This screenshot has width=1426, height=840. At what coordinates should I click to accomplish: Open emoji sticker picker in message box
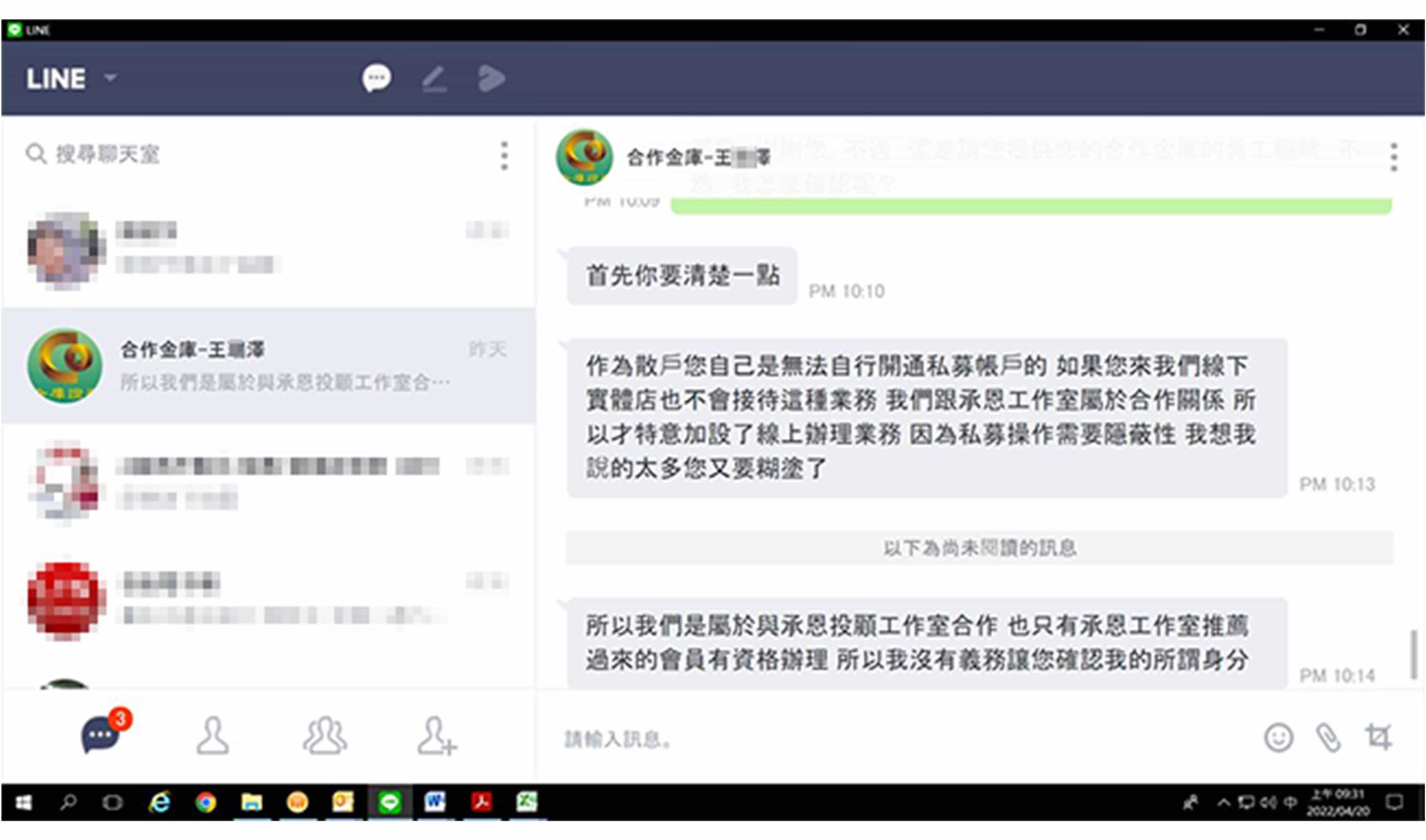[1278, 738]
